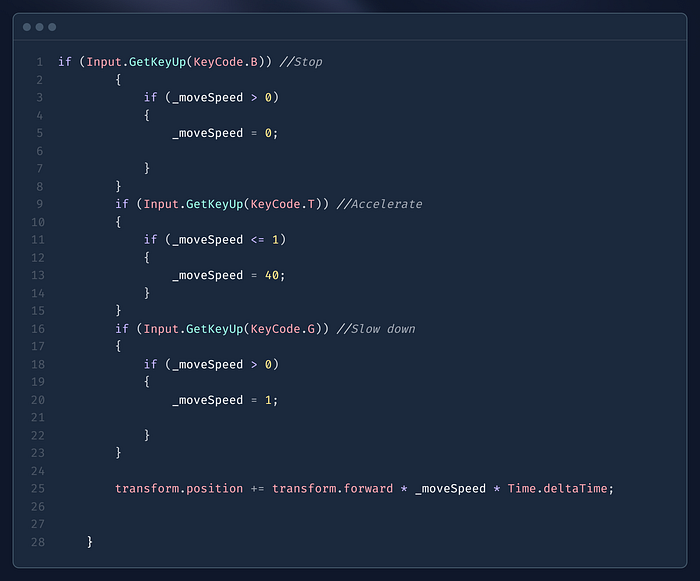Click 'if (_moveSpeed > 0)' on line 3
The height and width of the screenshot is (581, 700).
pos(211,97)
